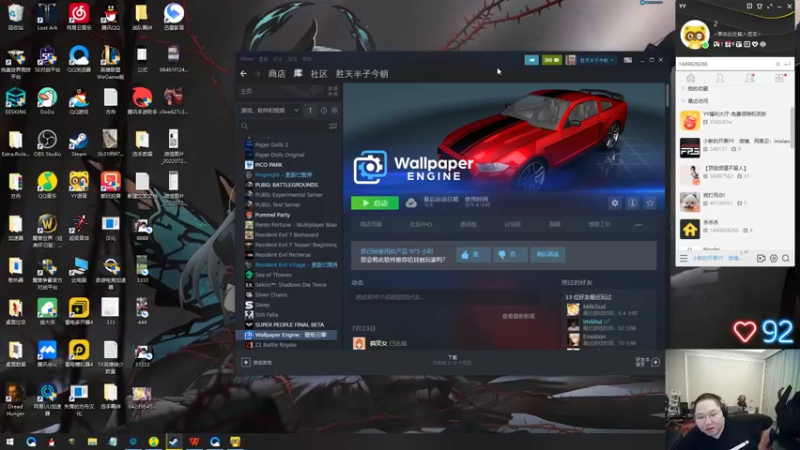This screenshot has height=450, width=800.
Task: Click the ready-to-play filter icon
Action: point(334,110)
